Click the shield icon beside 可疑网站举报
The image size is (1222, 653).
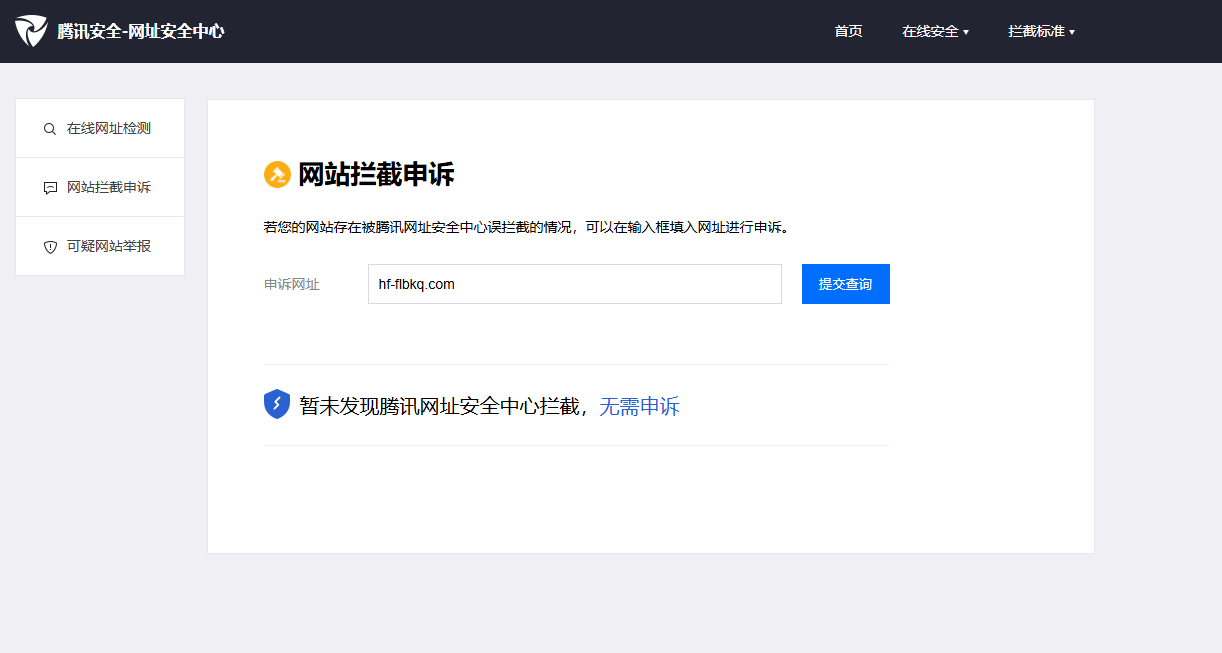pos(50,247)
